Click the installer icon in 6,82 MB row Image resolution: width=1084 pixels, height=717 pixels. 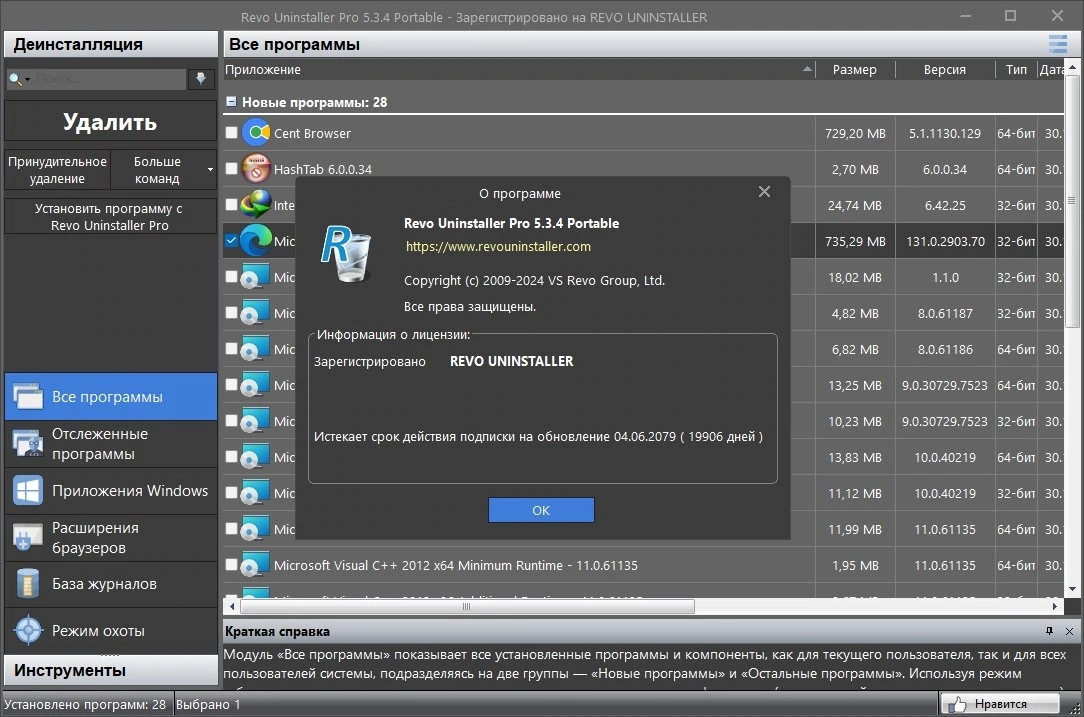pyautogui.click(x=255, y=348)
